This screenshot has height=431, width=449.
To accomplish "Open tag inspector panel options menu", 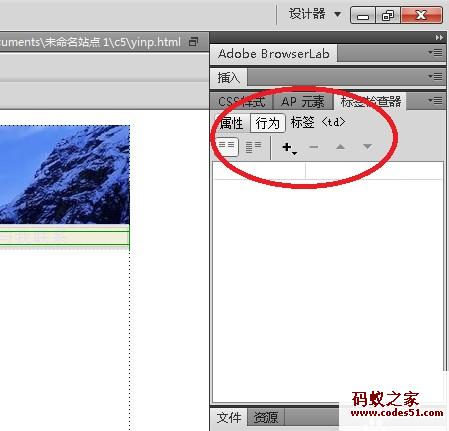I will click(435, 100).
